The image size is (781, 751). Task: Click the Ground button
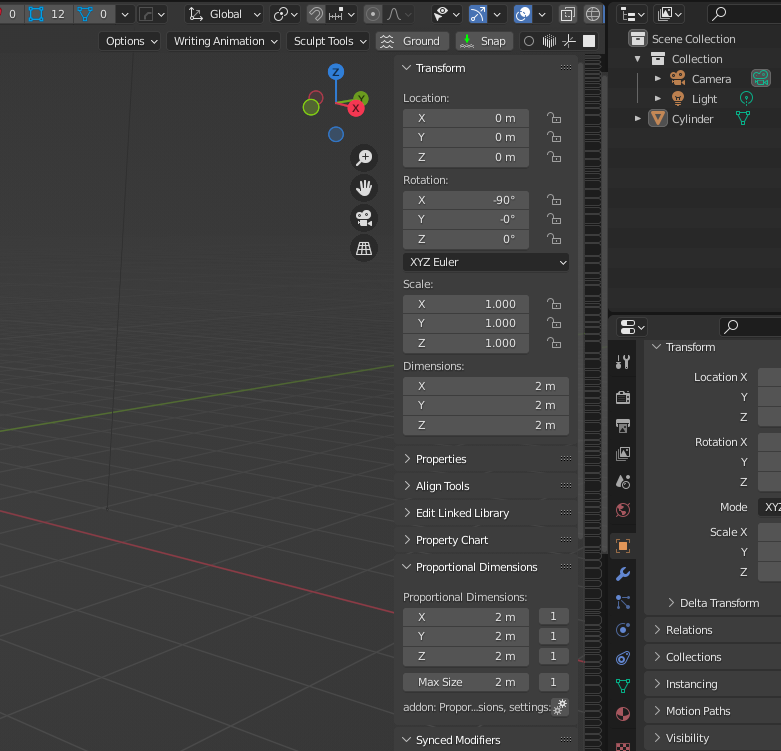[x=412, y=41]
